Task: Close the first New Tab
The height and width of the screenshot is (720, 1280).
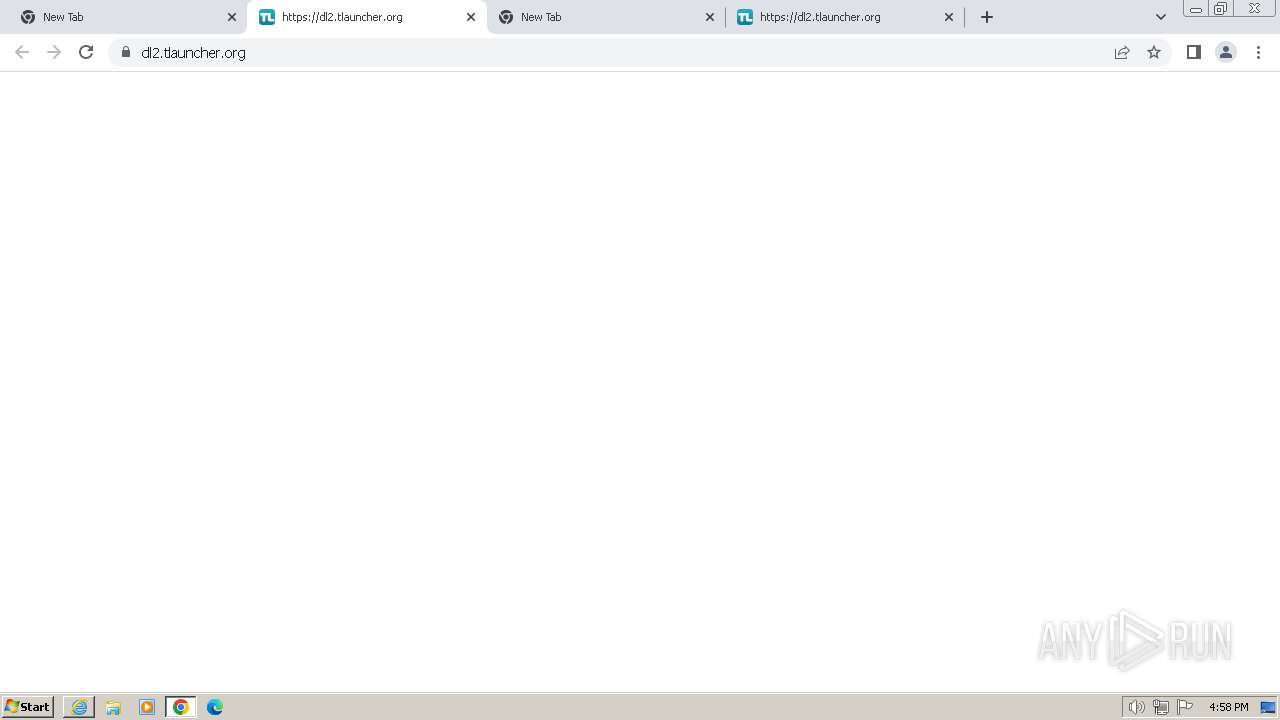Action: tap(232, 17)
